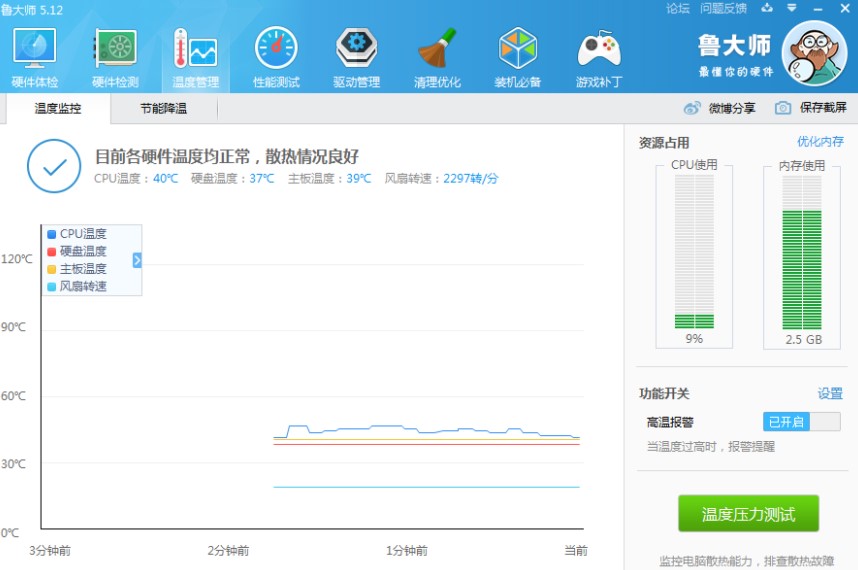
Task: Select the 装机必备 software box icon
Action: coord(517,50)
